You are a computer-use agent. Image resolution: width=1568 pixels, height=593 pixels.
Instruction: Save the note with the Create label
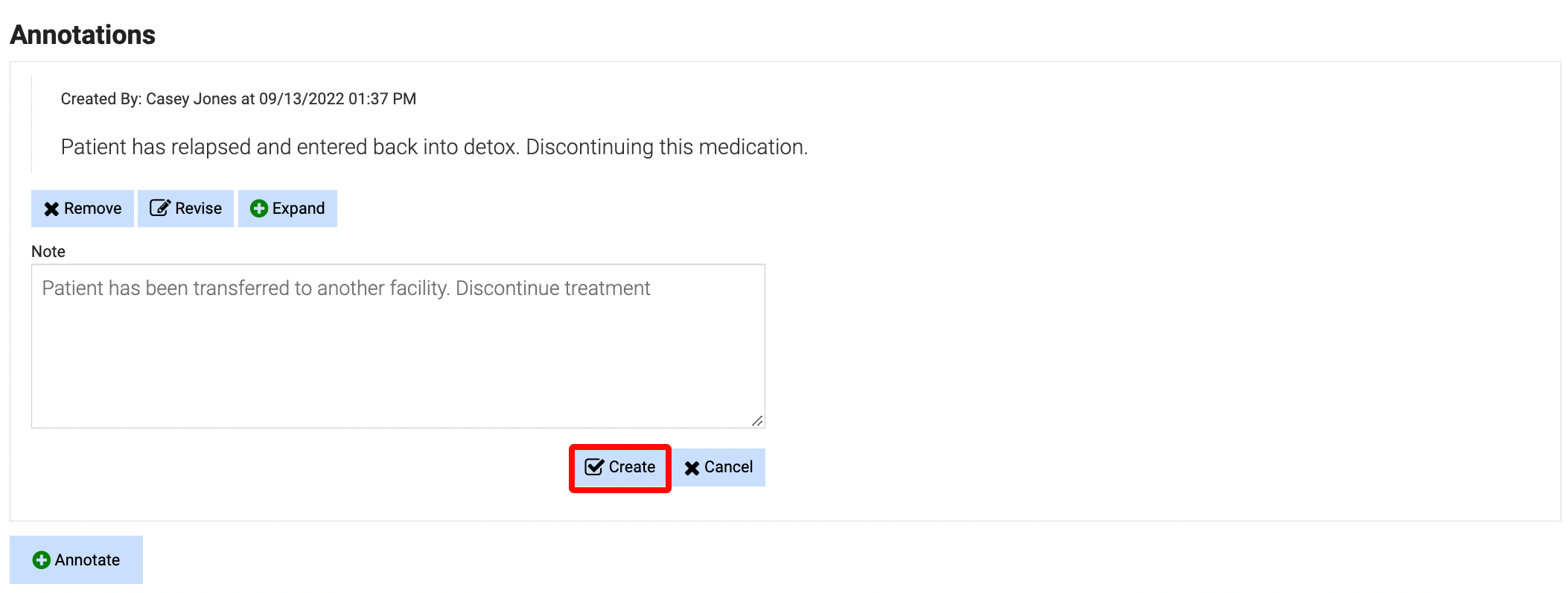632,467
